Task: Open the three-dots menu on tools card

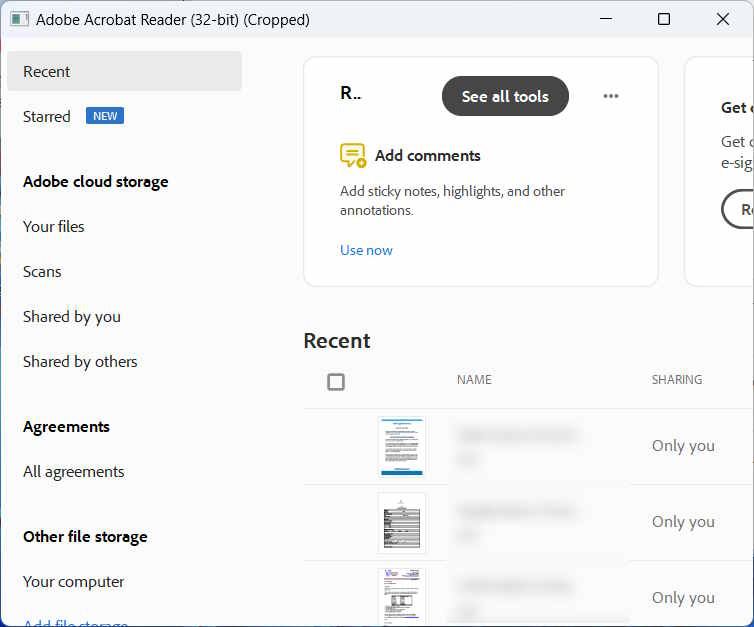Action: coord(611,96)
